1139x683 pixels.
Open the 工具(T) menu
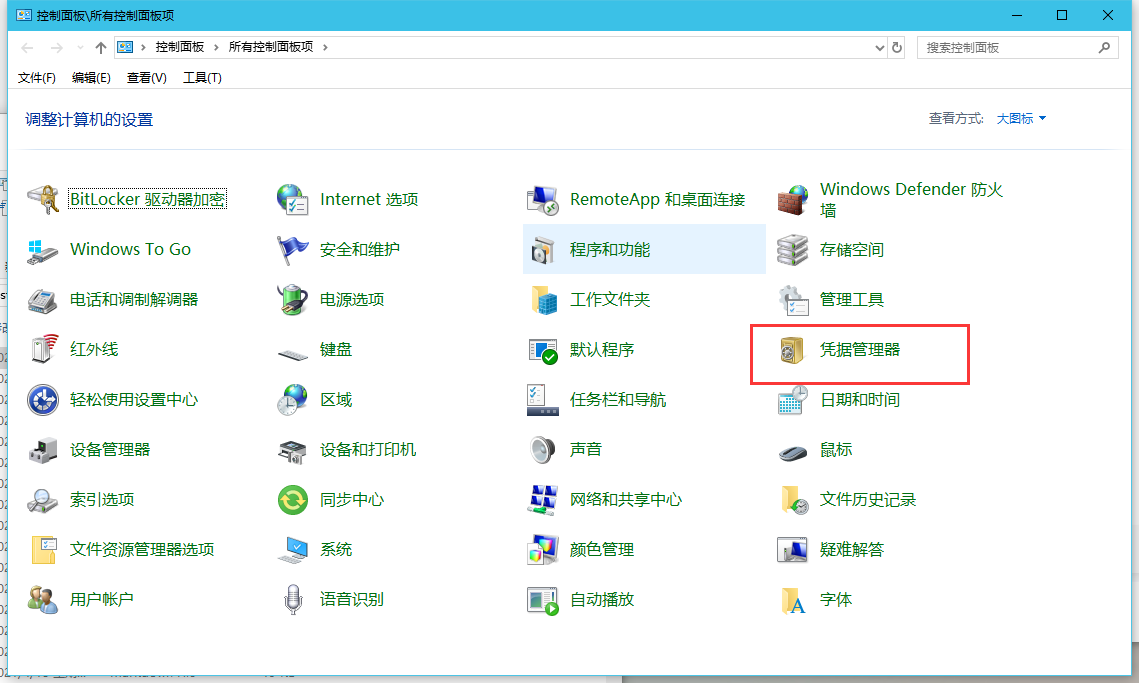202,78
